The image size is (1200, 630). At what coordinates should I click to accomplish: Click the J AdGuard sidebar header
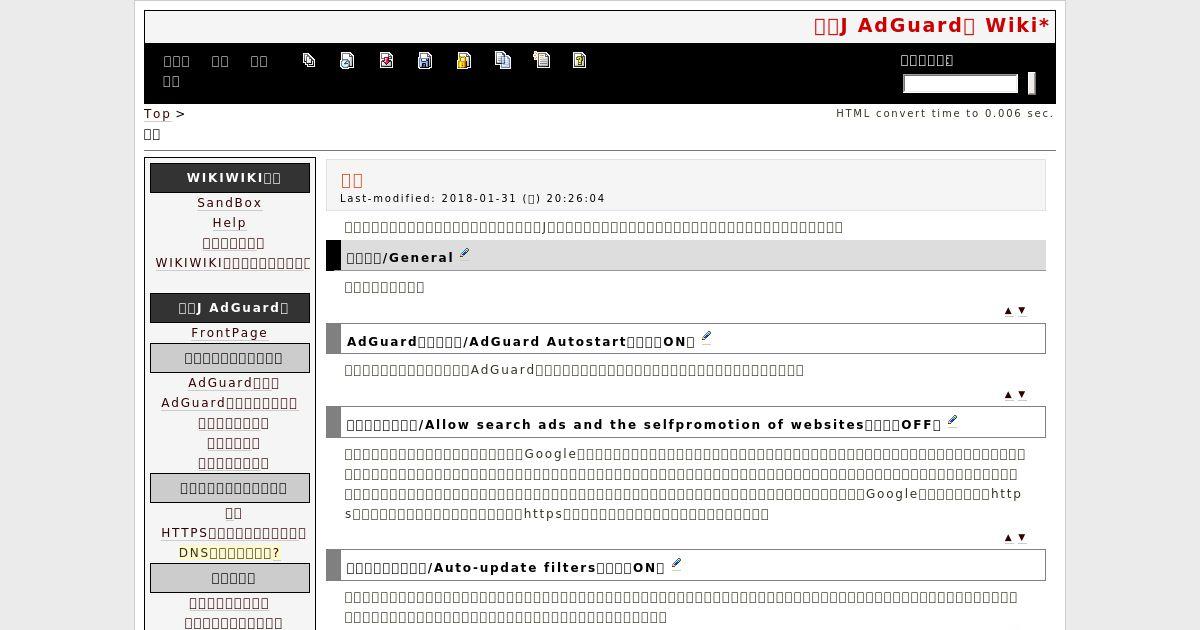click(x=230, y=308)
